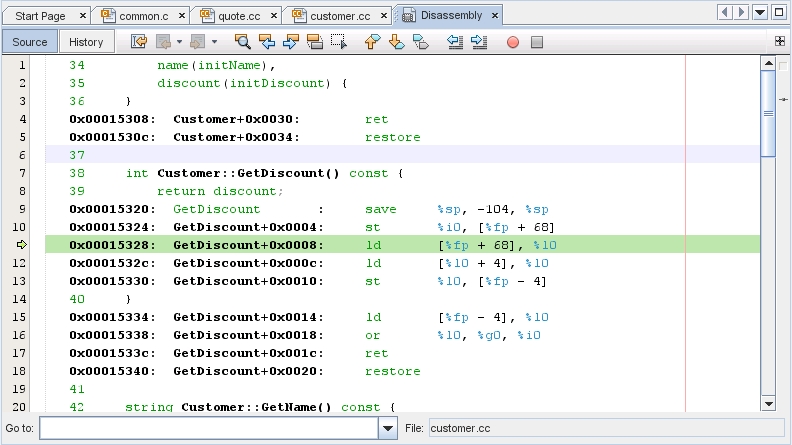
Task: Click the File field showing customer.cc
Action: pos(606,428)
